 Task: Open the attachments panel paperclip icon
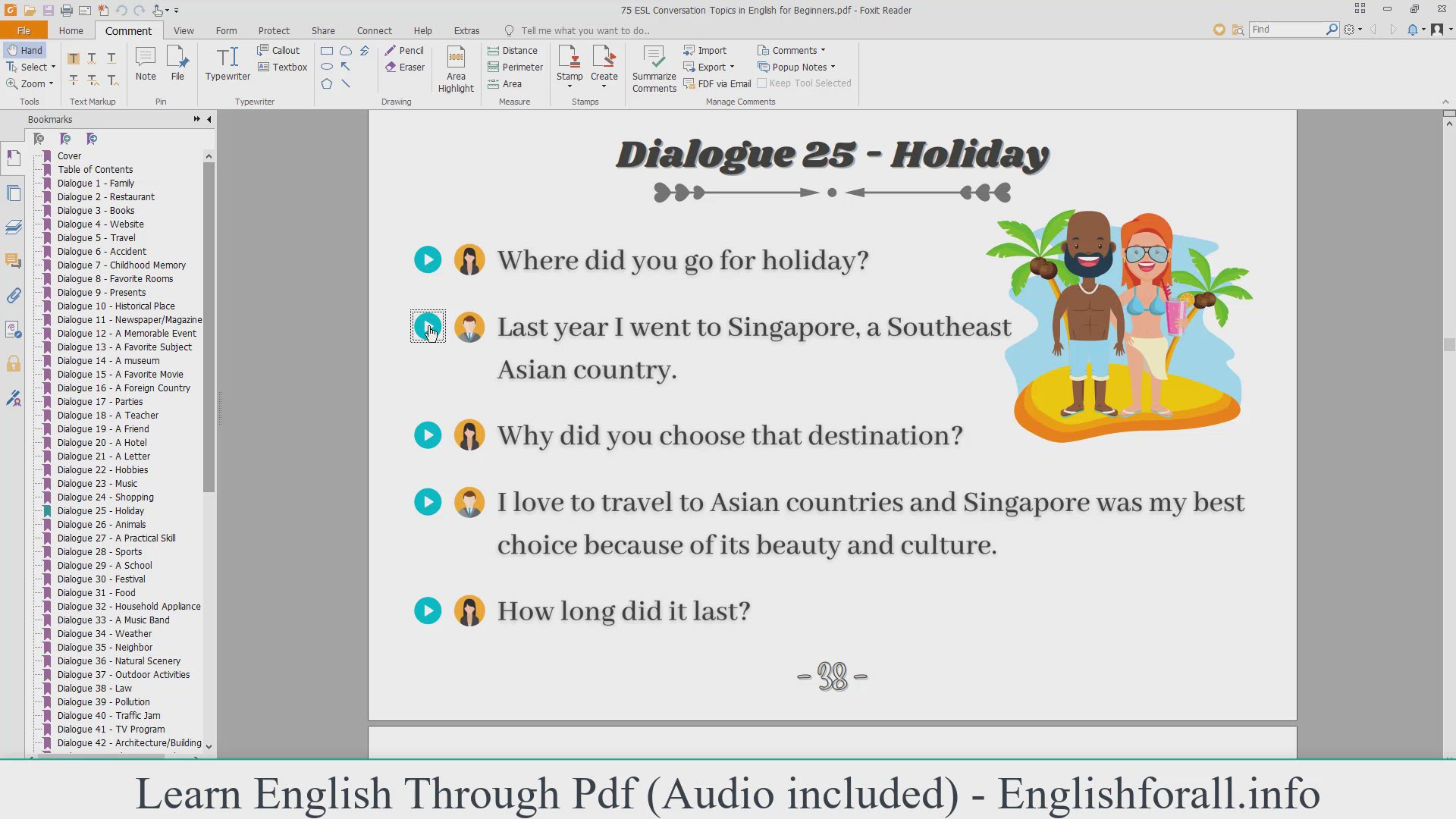[14, 296]
